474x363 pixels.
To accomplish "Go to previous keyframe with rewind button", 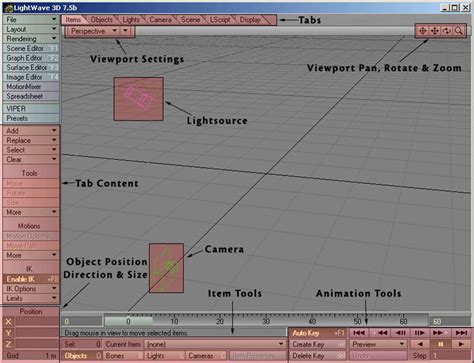I will [x=381, y=333].
